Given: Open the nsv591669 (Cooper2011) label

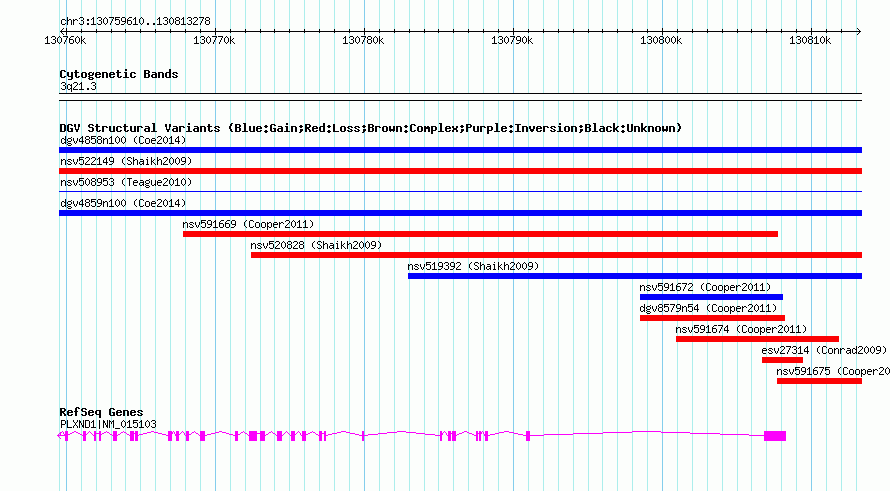Looking at the screenshot, I should click(248, 224).
